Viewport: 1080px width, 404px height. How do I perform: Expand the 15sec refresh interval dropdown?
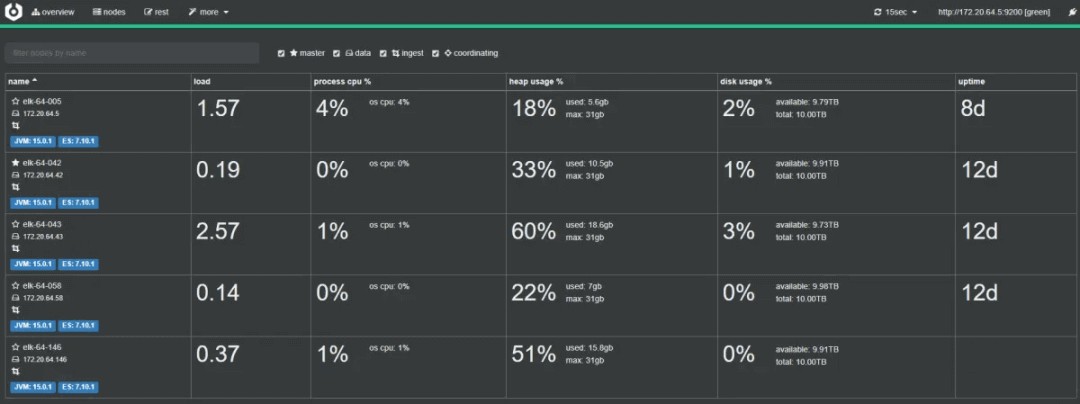pos(895,12)
